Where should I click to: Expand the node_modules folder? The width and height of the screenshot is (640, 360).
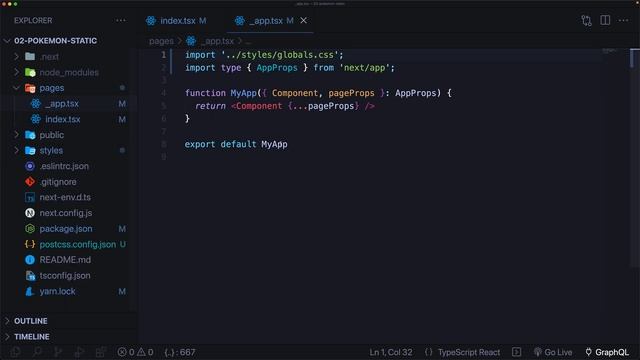pos(17,72)
